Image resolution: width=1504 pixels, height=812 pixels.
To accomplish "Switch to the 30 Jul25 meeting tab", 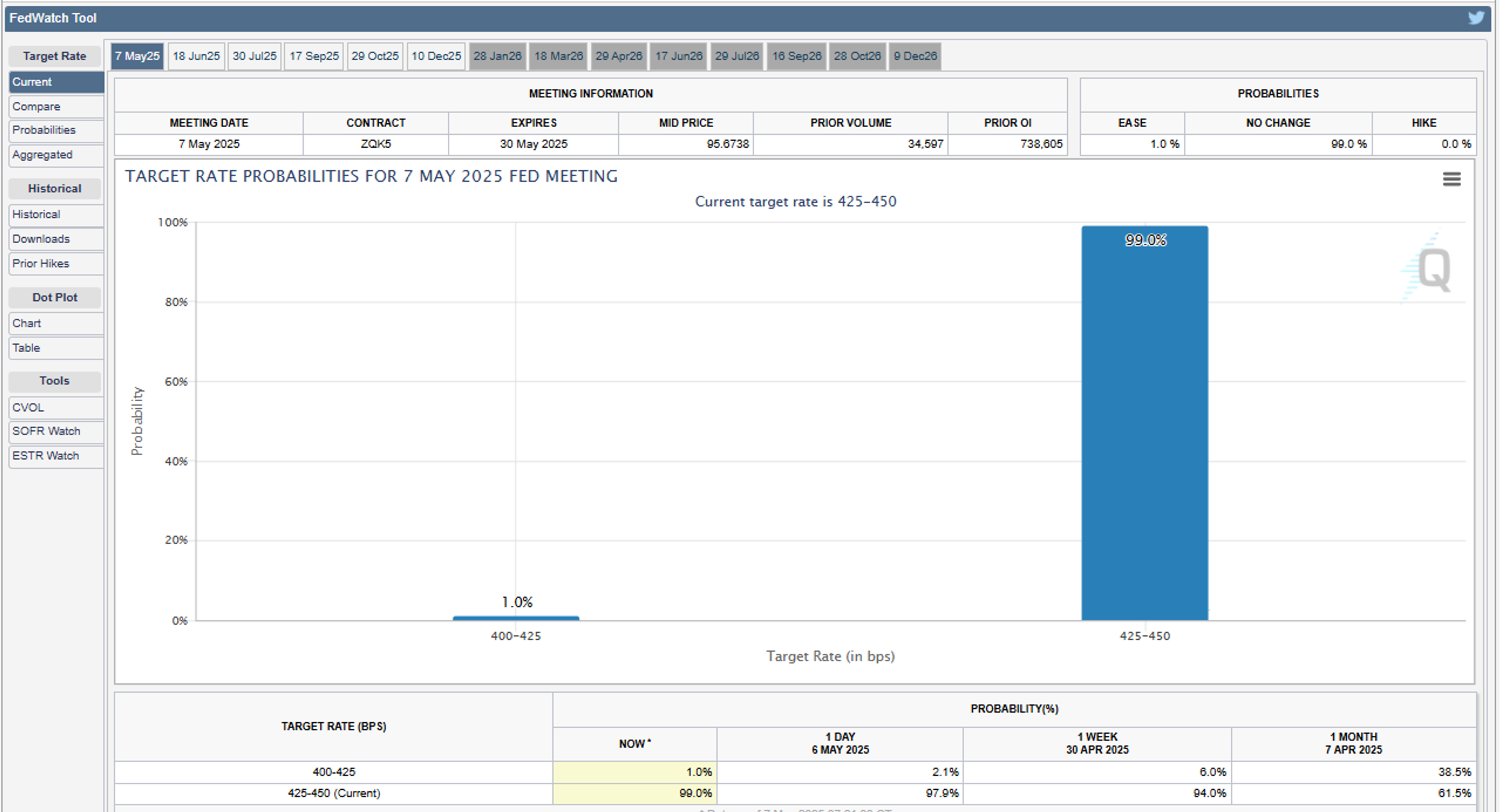I will coord(255,56).
